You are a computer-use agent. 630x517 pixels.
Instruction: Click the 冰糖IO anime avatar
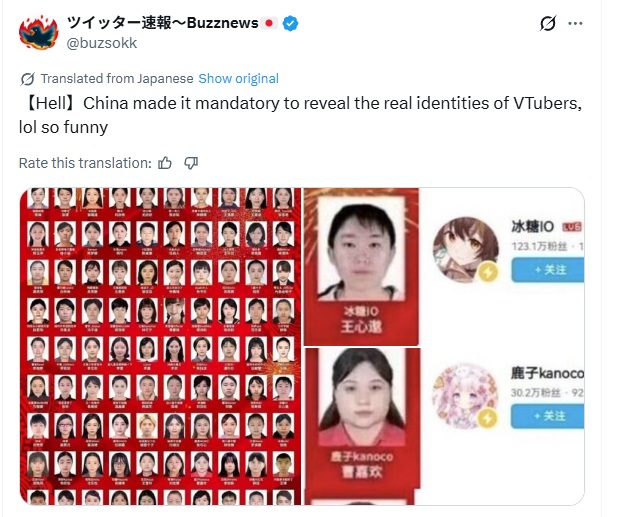pos(466,249)
